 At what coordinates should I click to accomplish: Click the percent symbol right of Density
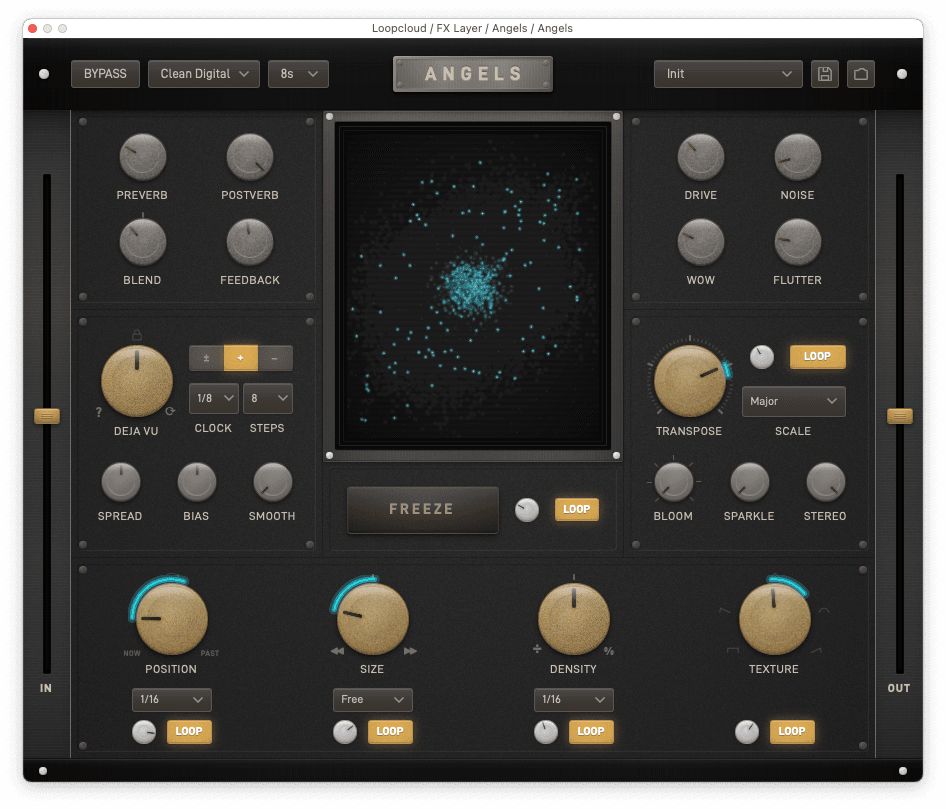[x=609, y=651]
